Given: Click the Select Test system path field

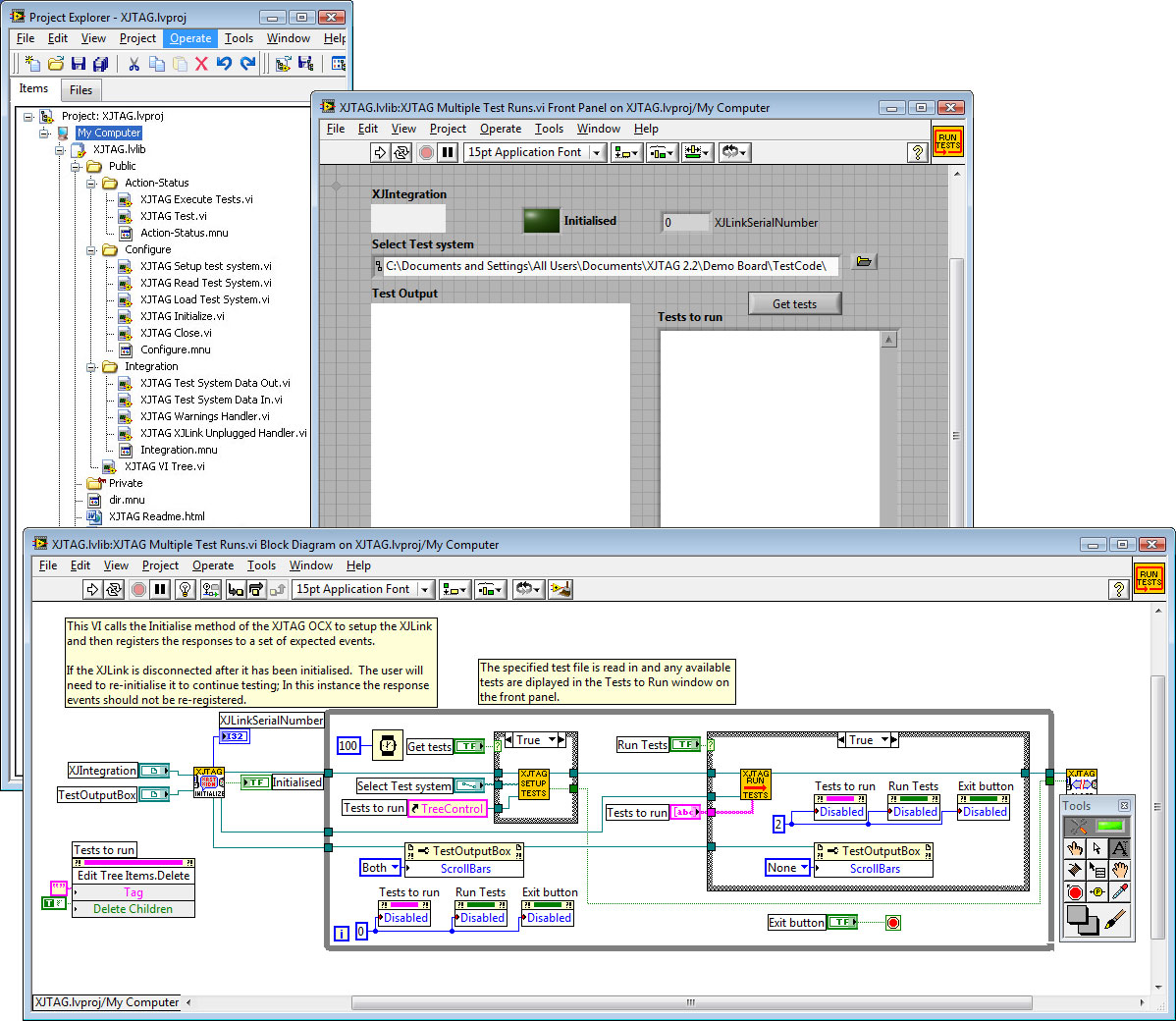Looking at the screenshot, I should pyautogui.click(x=606, y=266).
